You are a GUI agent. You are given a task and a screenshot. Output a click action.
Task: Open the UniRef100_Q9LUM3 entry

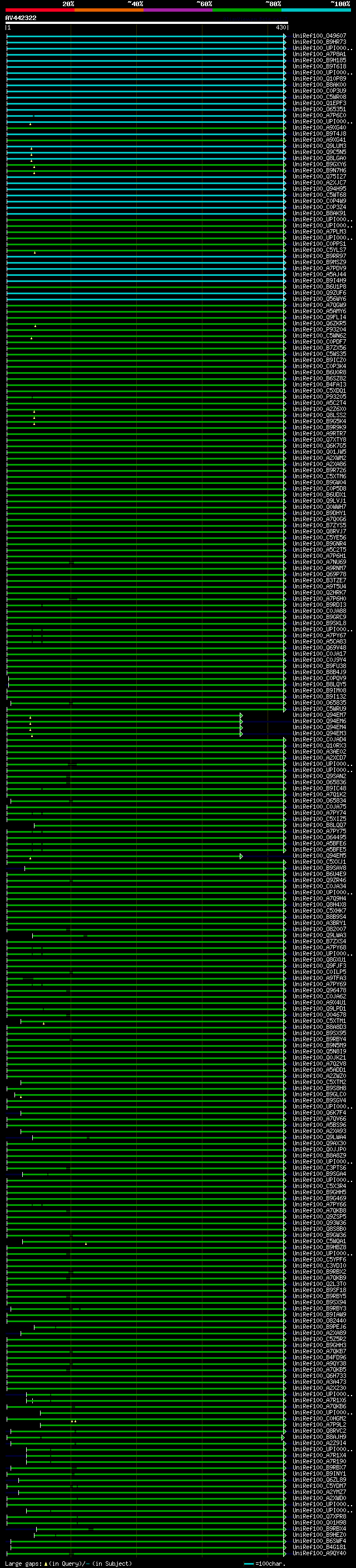(x=319, y=146)
